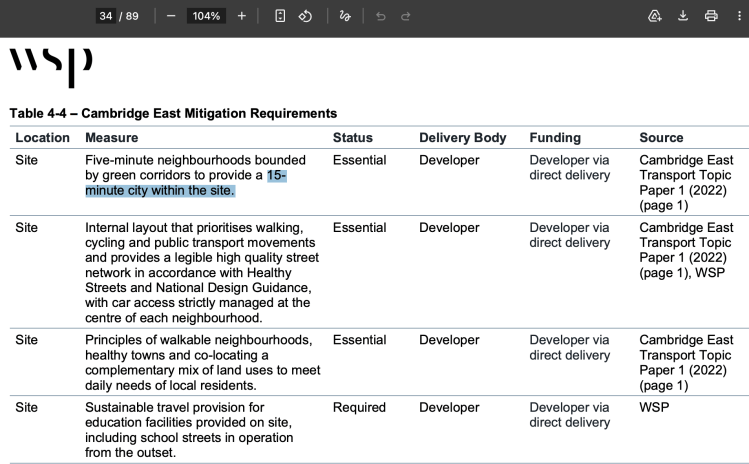This screenshot has width=749, height=464.
Task: Download the PDF file
Action: (683, 16)
